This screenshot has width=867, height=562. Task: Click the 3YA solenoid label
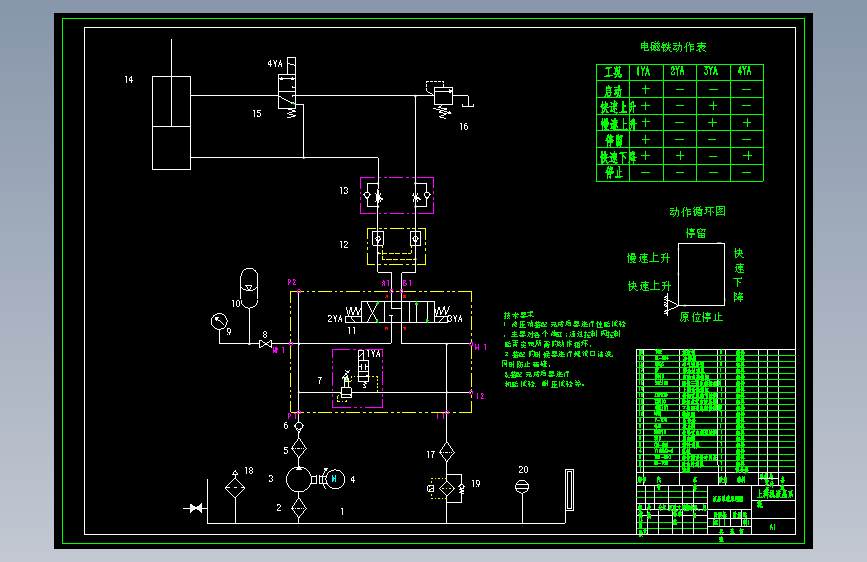click(x=455, y=319)
